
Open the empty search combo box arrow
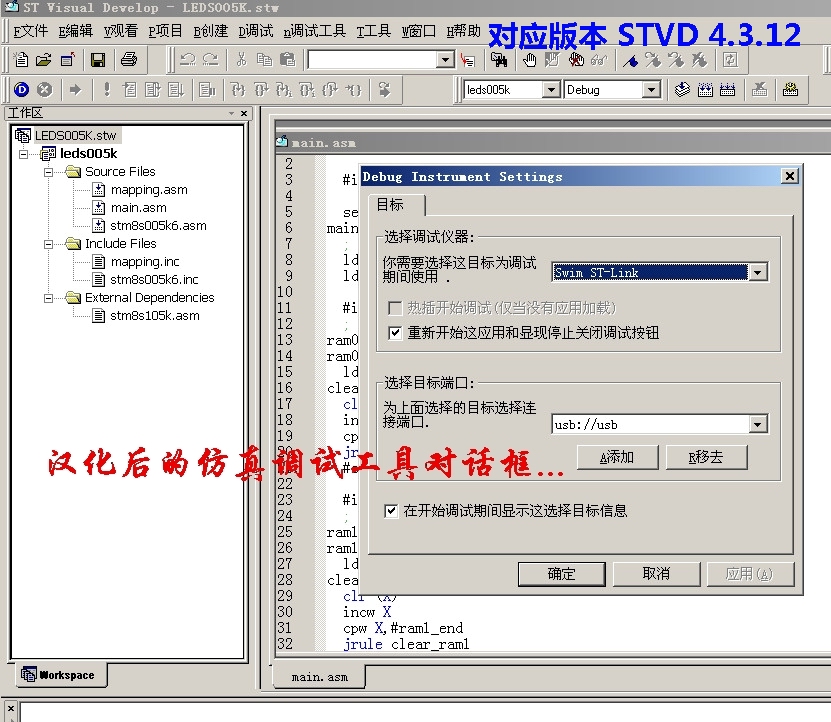coord(445,60)
